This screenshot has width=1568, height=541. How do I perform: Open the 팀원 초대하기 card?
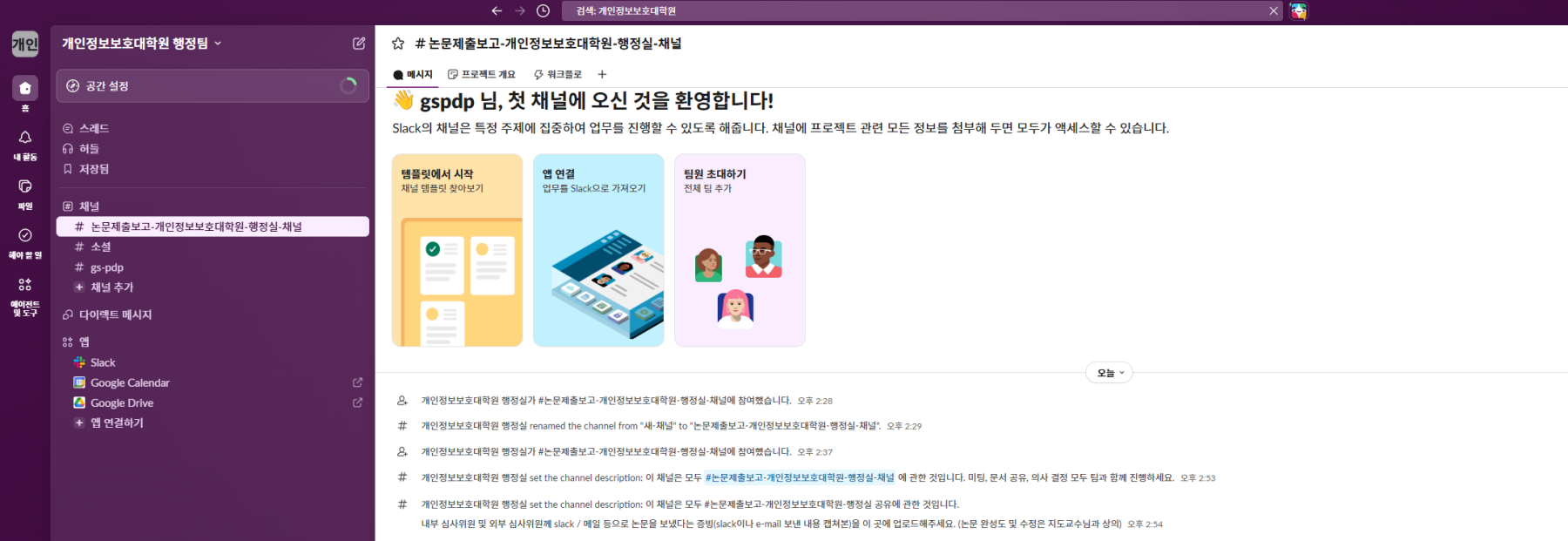740,250
